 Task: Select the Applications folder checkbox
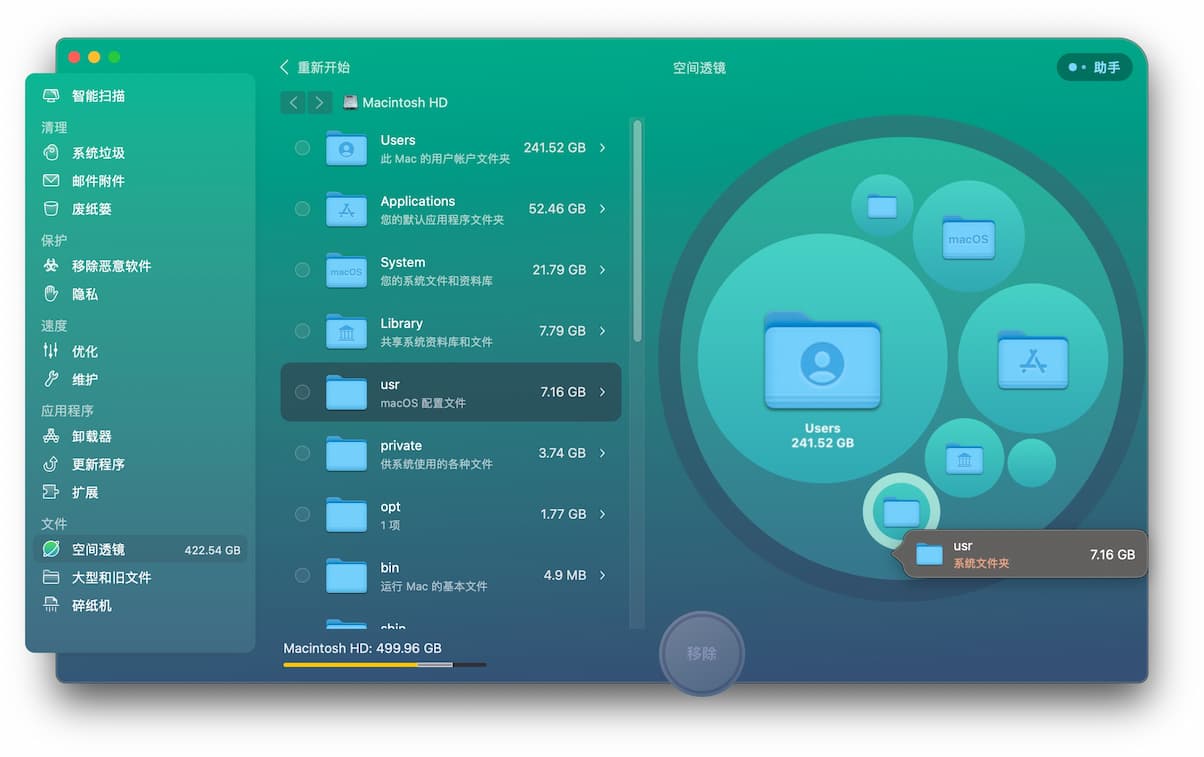point(302,209)
